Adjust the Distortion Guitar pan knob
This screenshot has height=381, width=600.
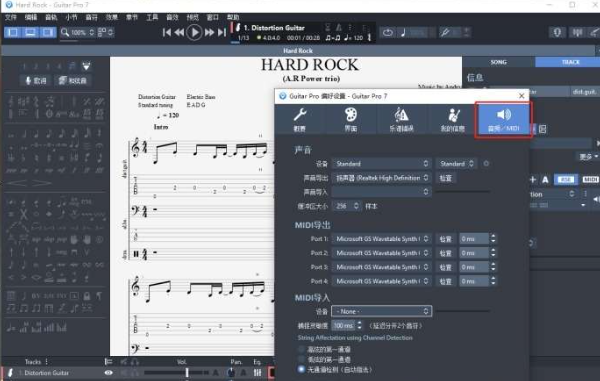231,372
